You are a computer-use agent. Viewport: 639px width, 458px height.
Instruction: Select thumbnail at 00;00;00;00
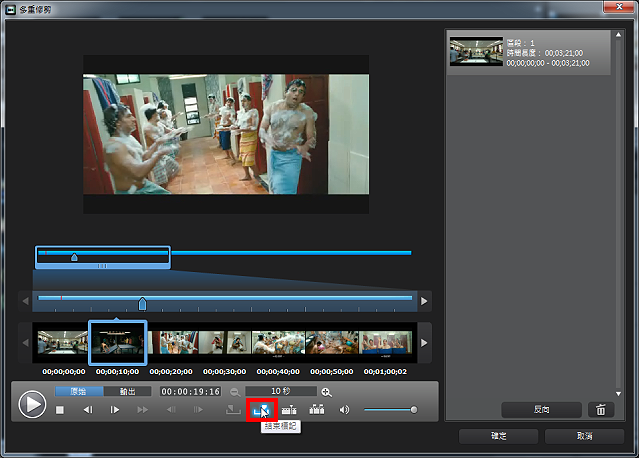tap(62, 342)
